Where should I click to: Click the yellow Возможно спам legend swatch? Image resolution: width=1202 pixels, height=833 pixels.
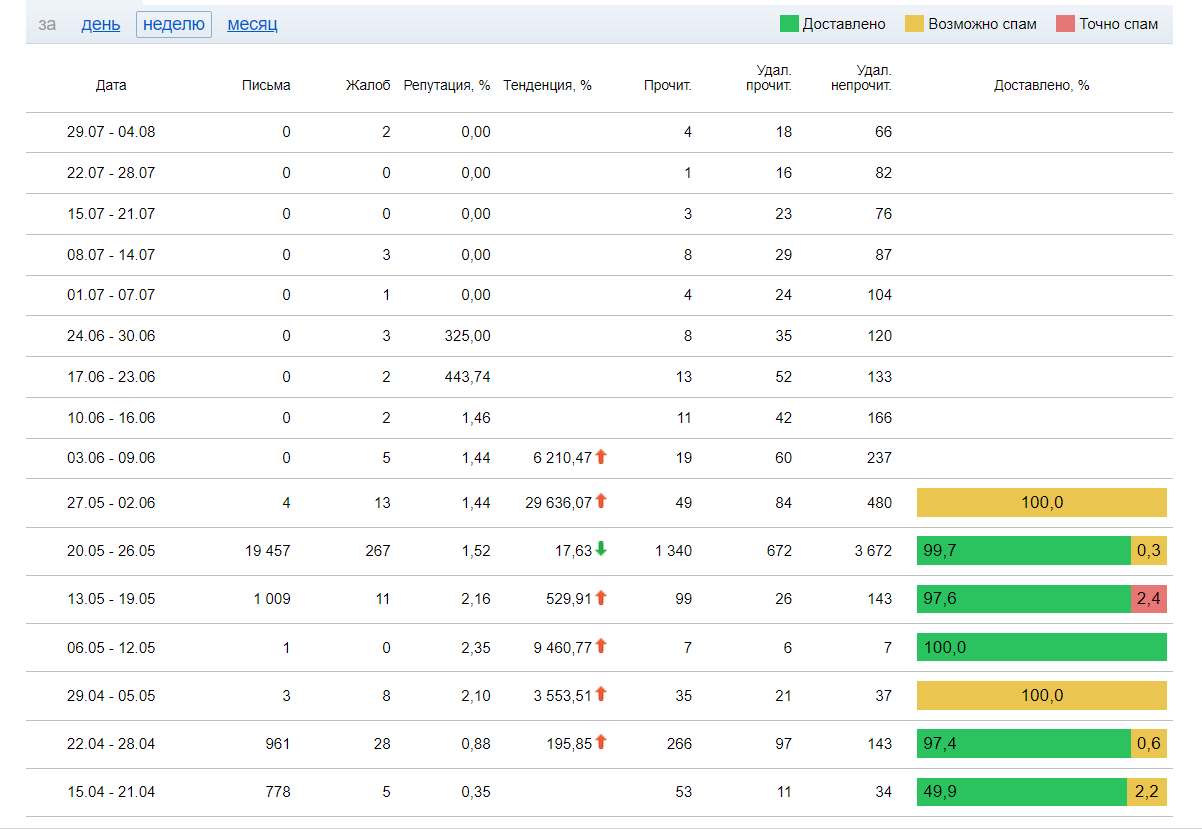(914, 24)
